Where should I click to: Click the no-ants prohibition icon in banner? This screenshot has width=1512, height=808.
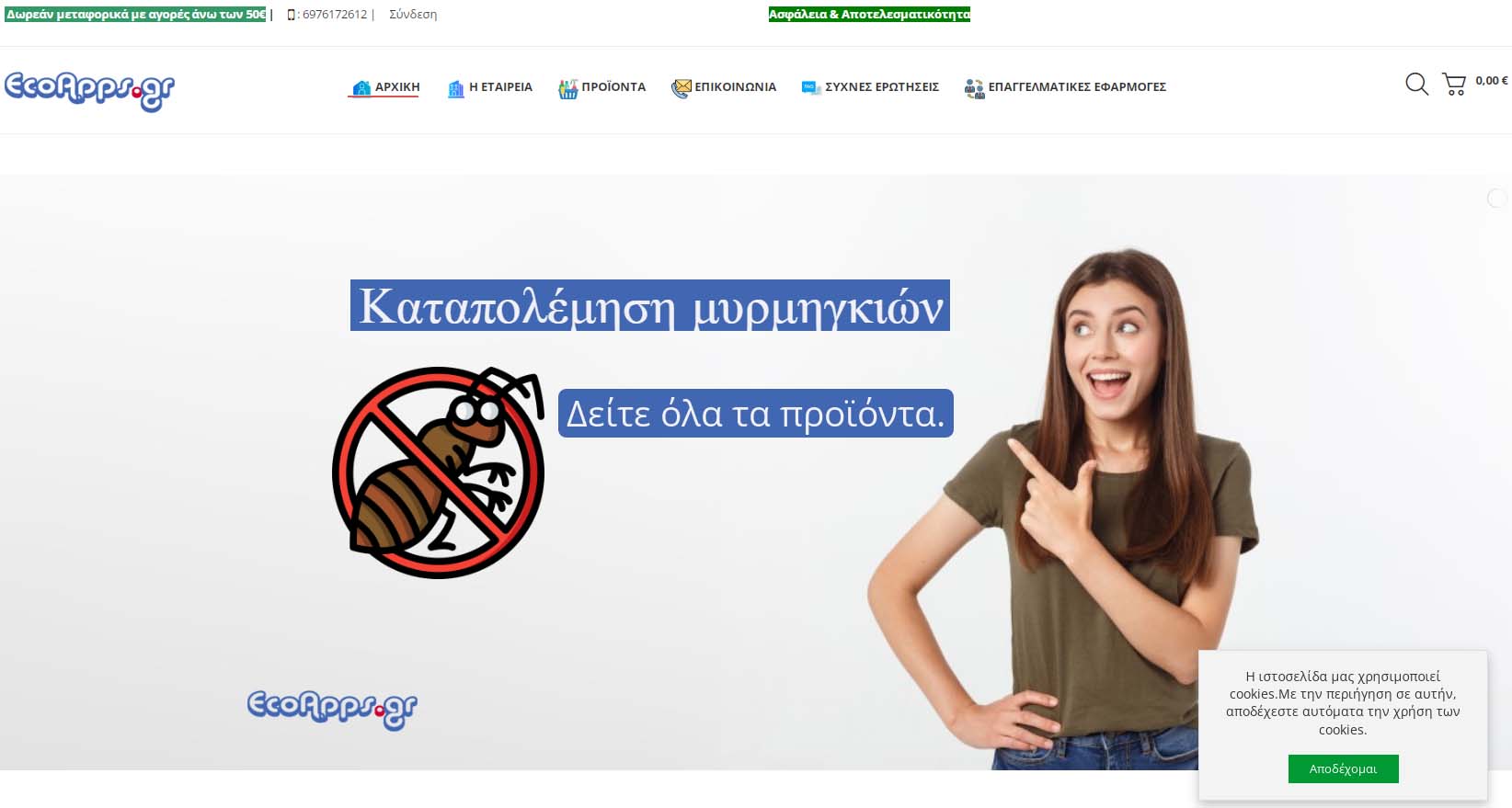coord(438,472)
